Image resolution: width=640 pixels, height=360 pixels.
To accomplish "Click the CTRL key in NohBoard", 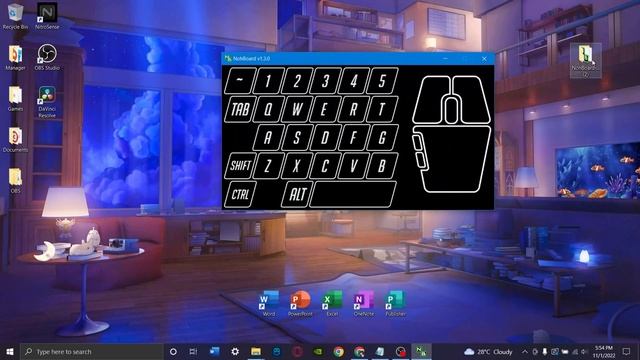I will (x=240, y=194).
